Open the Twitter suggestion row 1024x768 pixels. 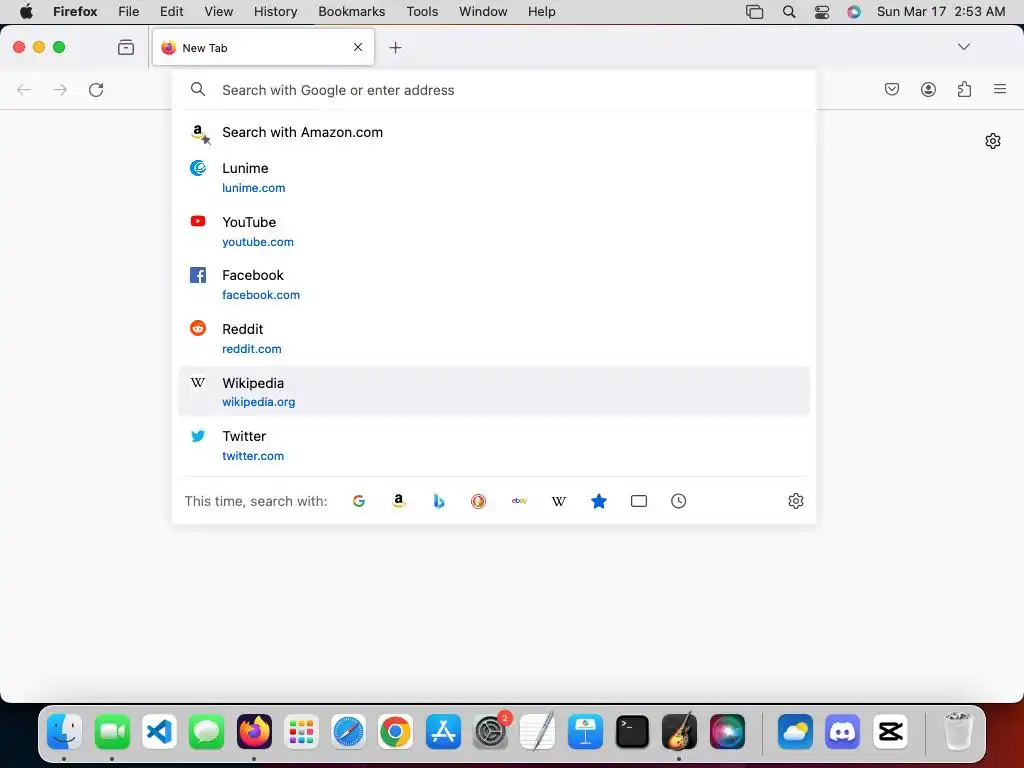pos(494,445)
